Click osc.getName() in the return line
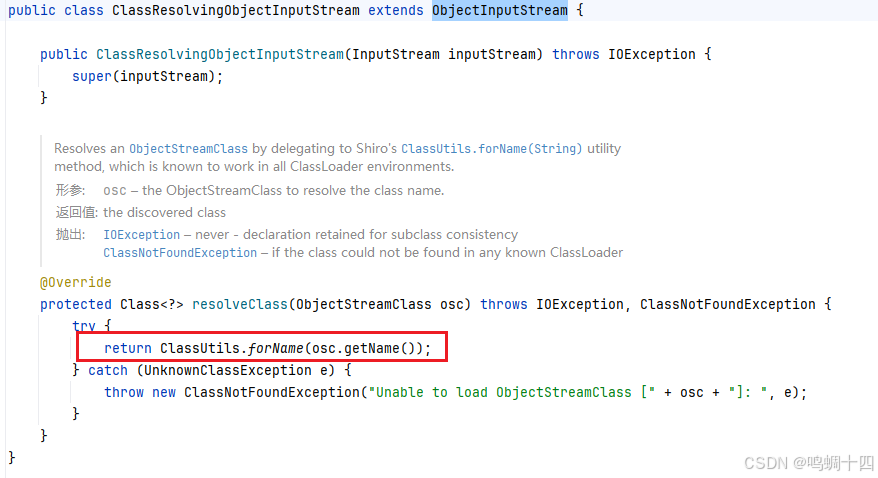The height and width of the screenshot is (478, 878). pos(363,348)
